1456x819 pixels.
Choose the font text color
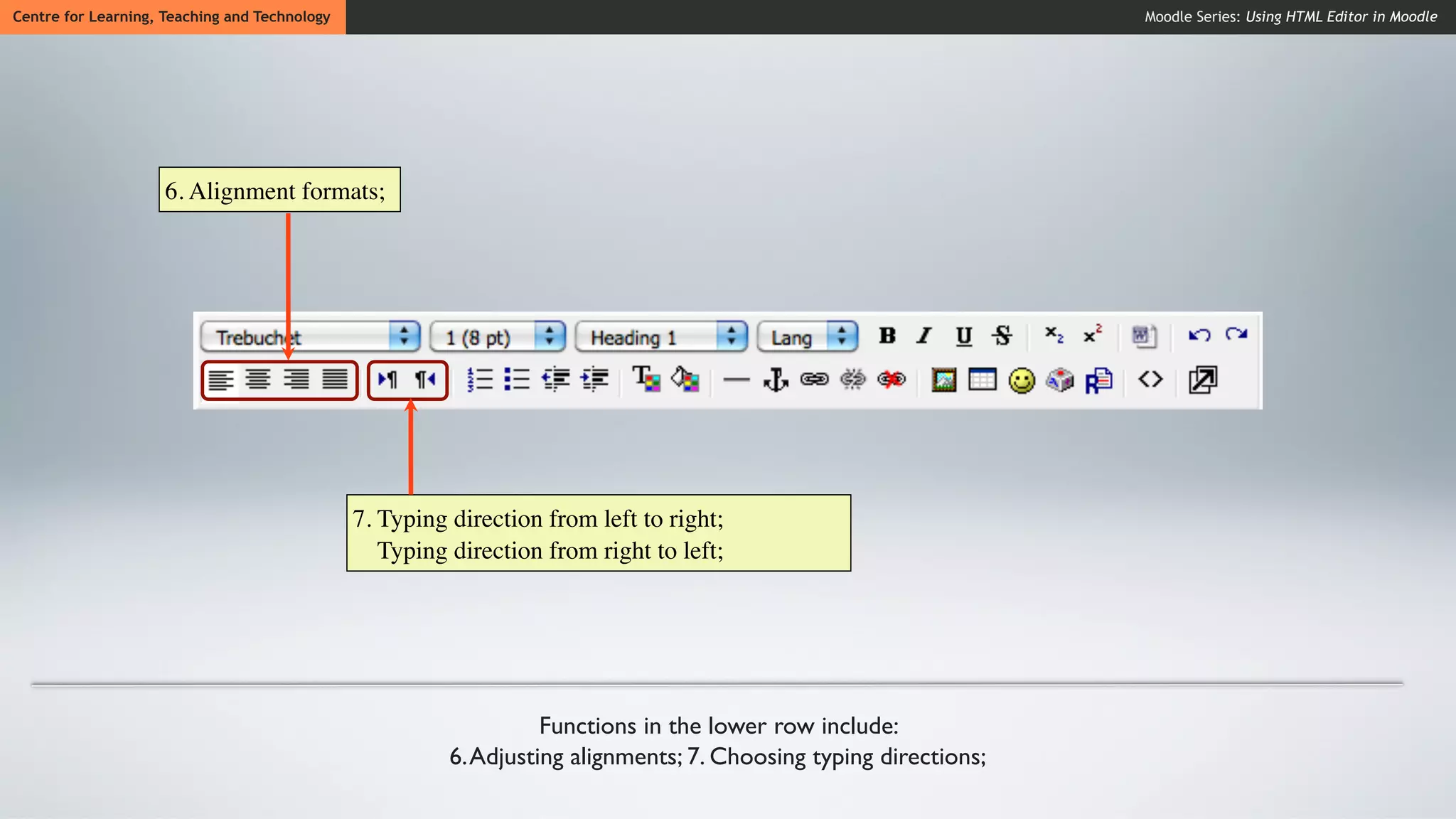pyautogui.click(x=646, y=380)
